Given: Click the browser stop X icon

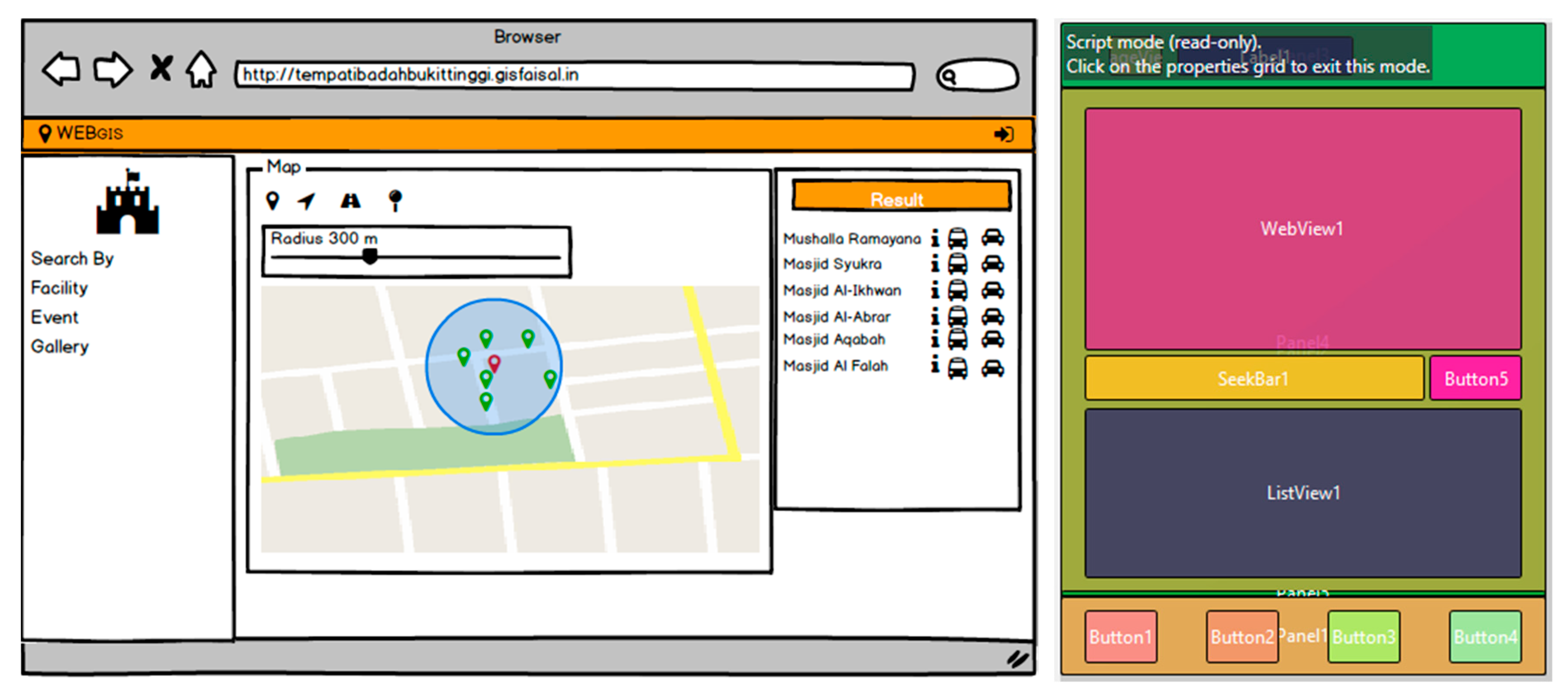Looking at the screenshot, I should click(x=161, y=68).
